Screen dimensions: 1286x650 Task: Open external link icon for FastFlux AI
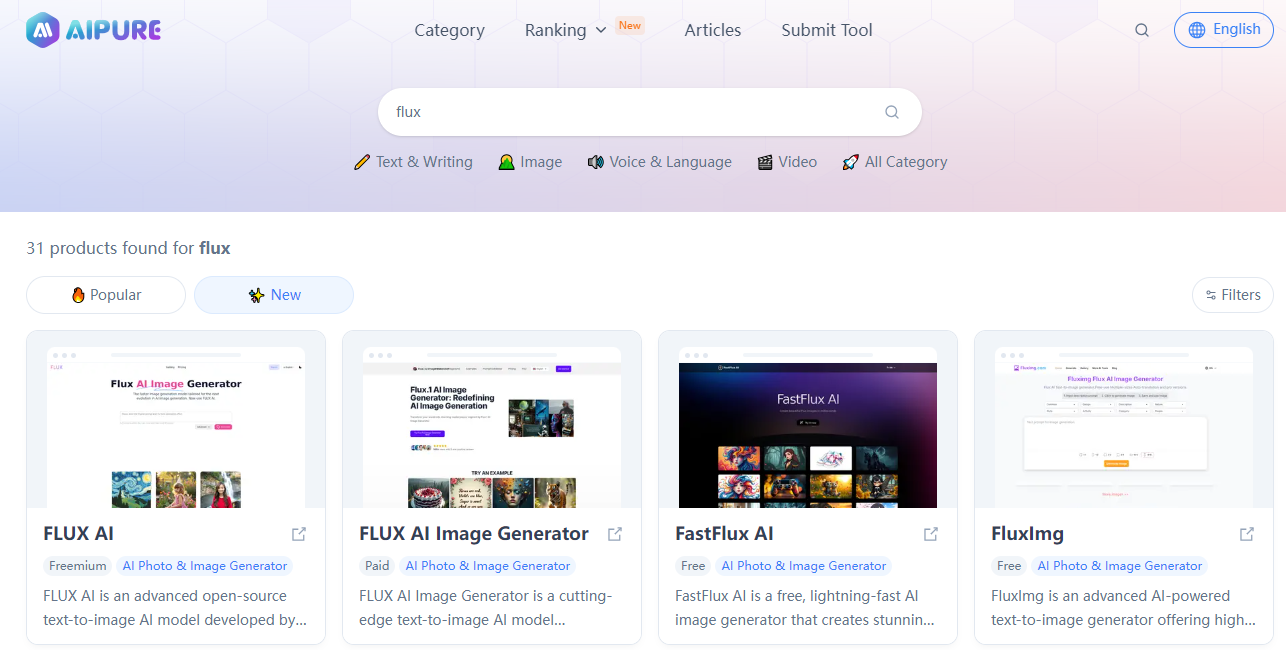(931, 534)
